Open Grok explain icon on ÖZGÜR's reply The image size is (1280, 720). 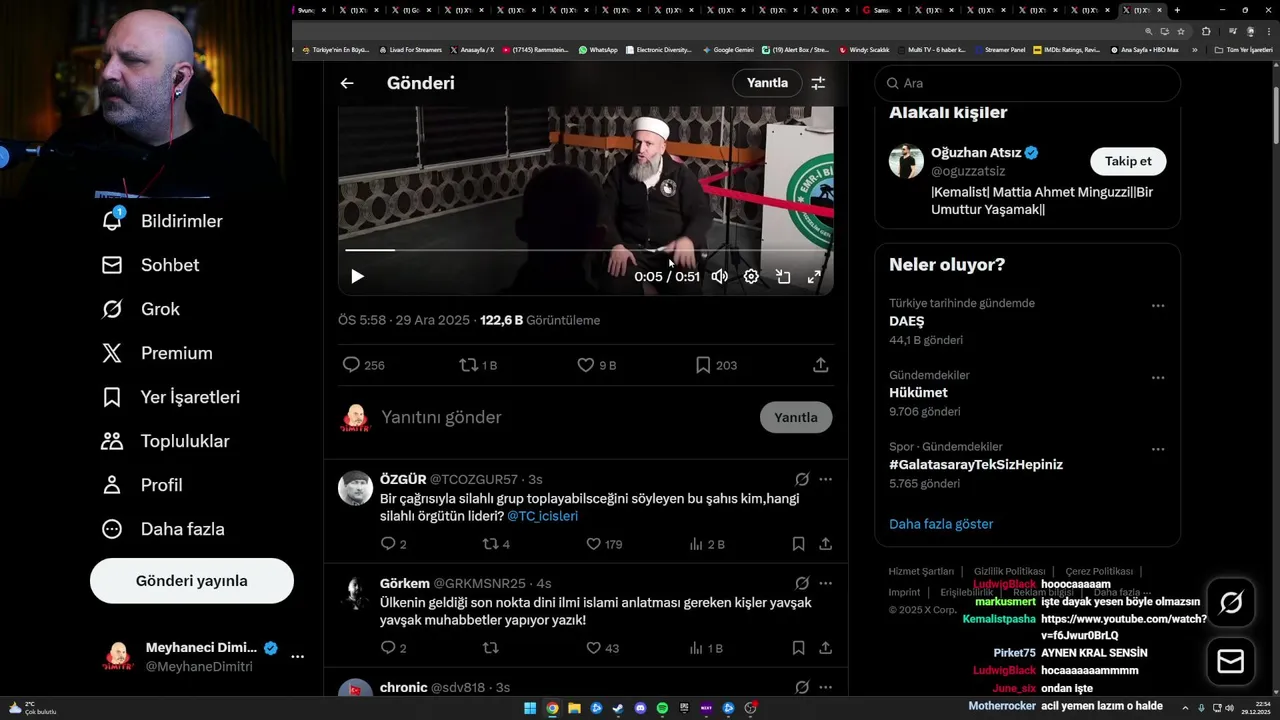[802, 479]
